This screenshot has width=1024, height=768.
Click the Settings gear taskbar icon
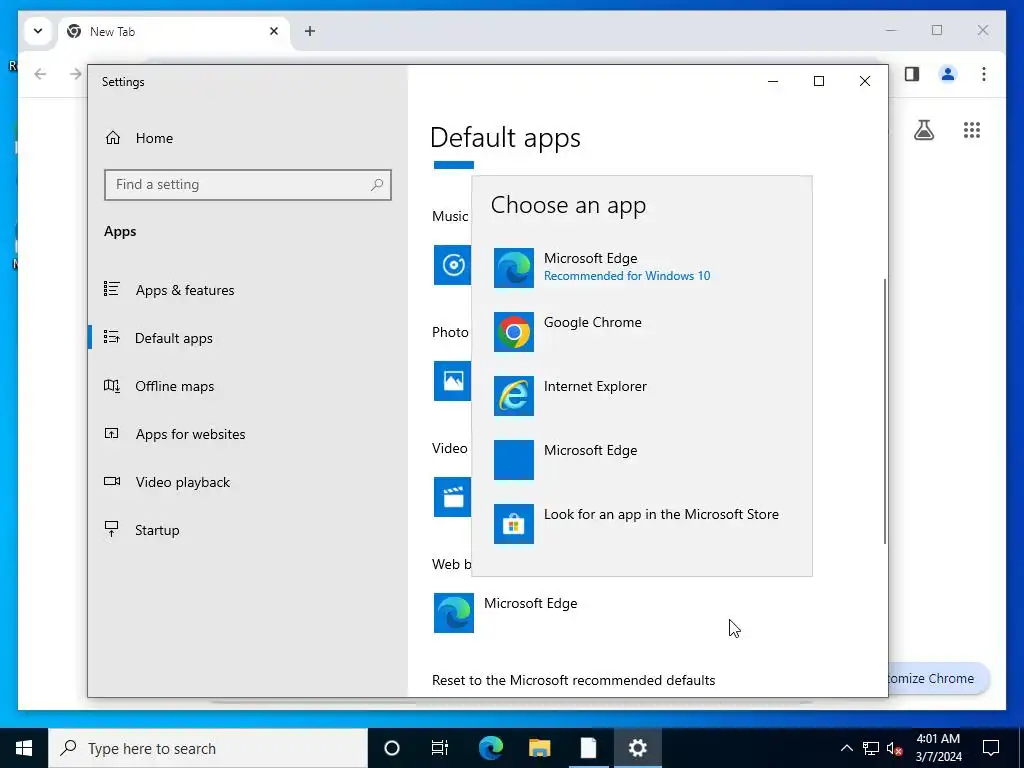click(637, 748)
